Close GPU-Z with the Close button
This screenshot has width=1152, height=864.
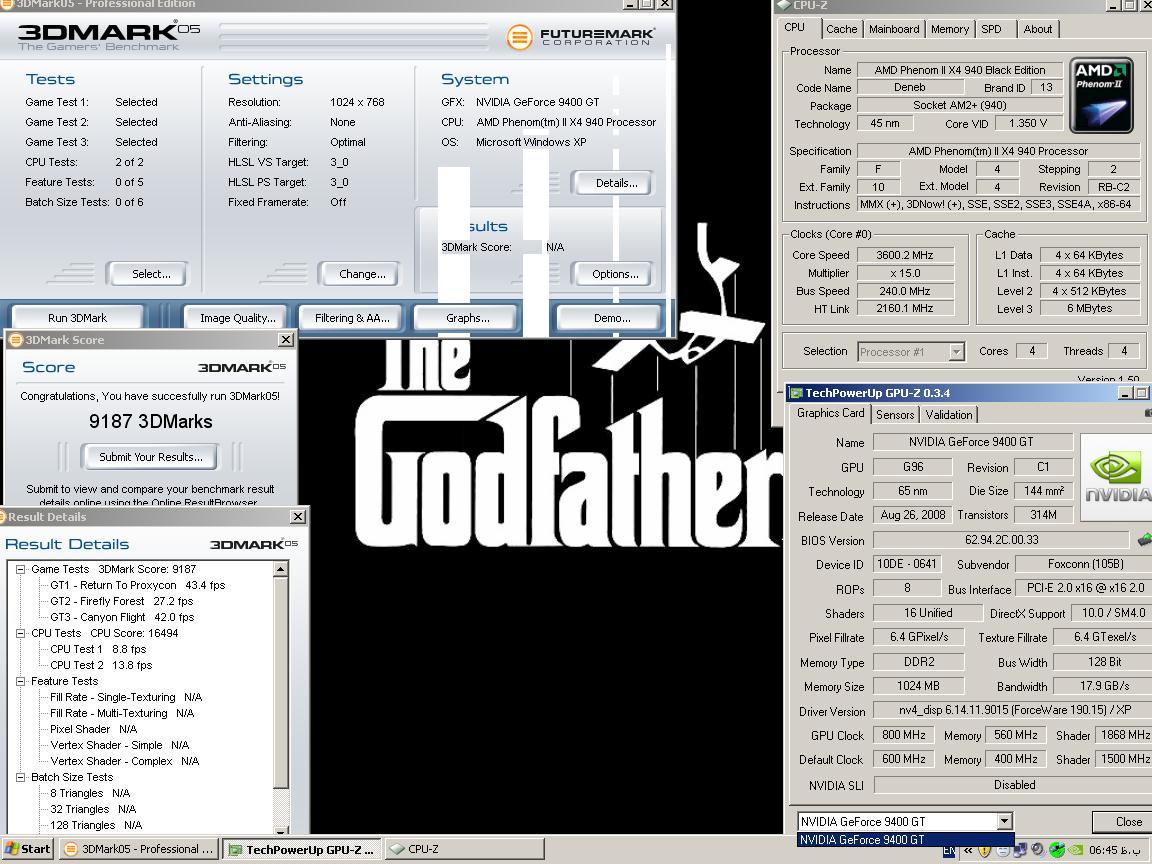pyautogui.click(x=1123, y=821)
